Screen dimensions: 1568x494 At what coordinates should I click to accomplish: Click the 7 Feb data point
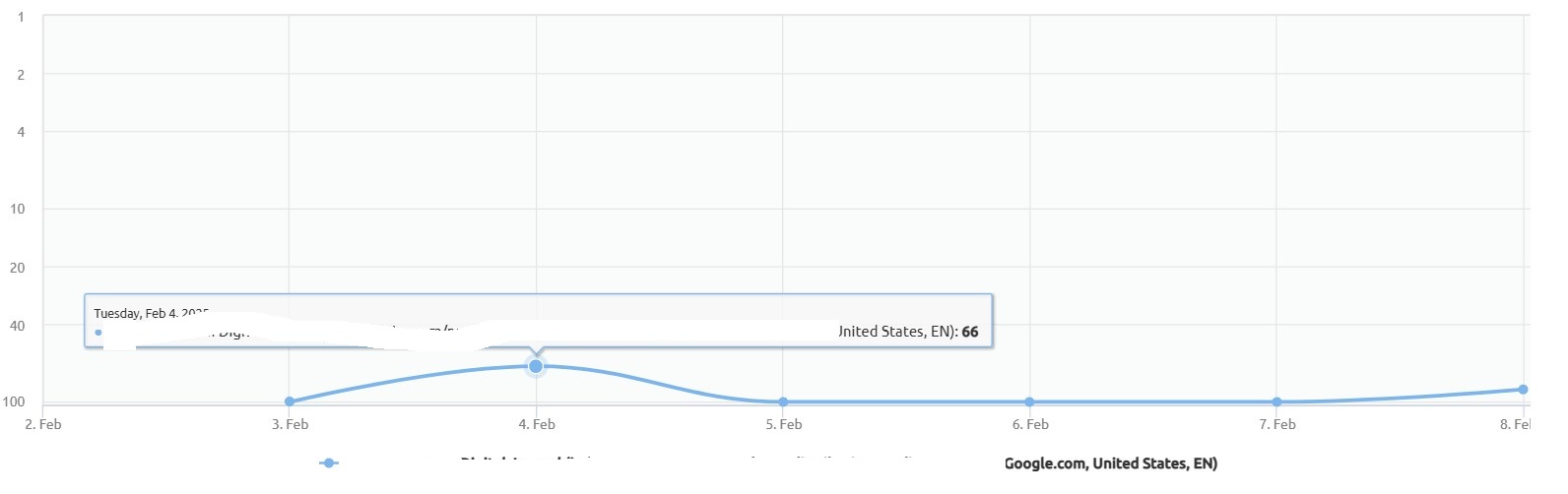coord(1276,401)
